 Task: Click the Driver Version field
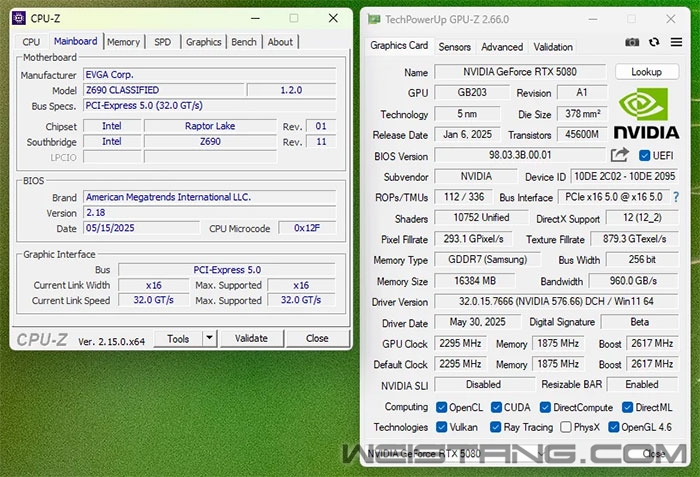pos(556,301)
